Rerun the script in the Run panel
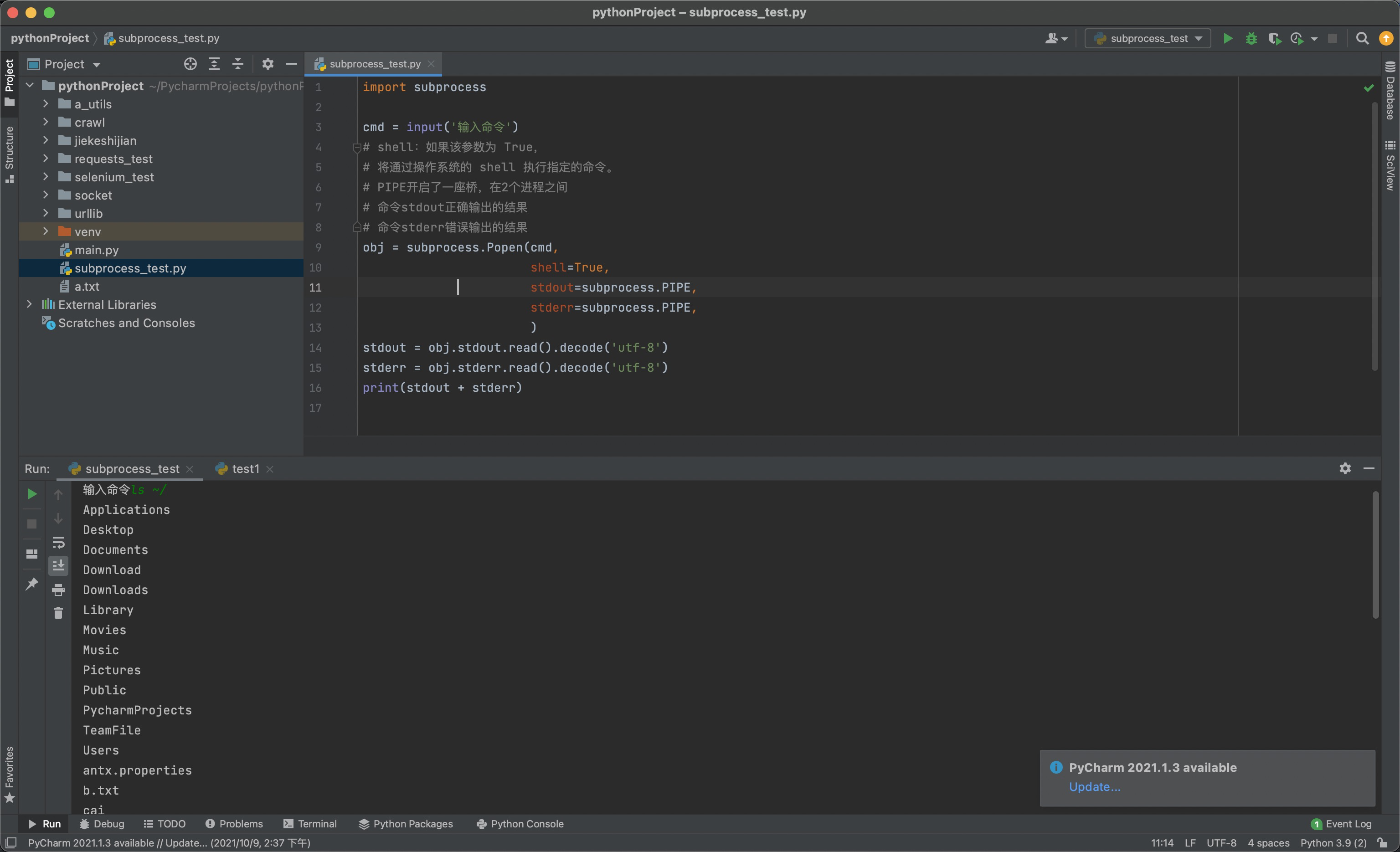The width and height of the screenshot is (1400, 852). [x=32, y=493]
